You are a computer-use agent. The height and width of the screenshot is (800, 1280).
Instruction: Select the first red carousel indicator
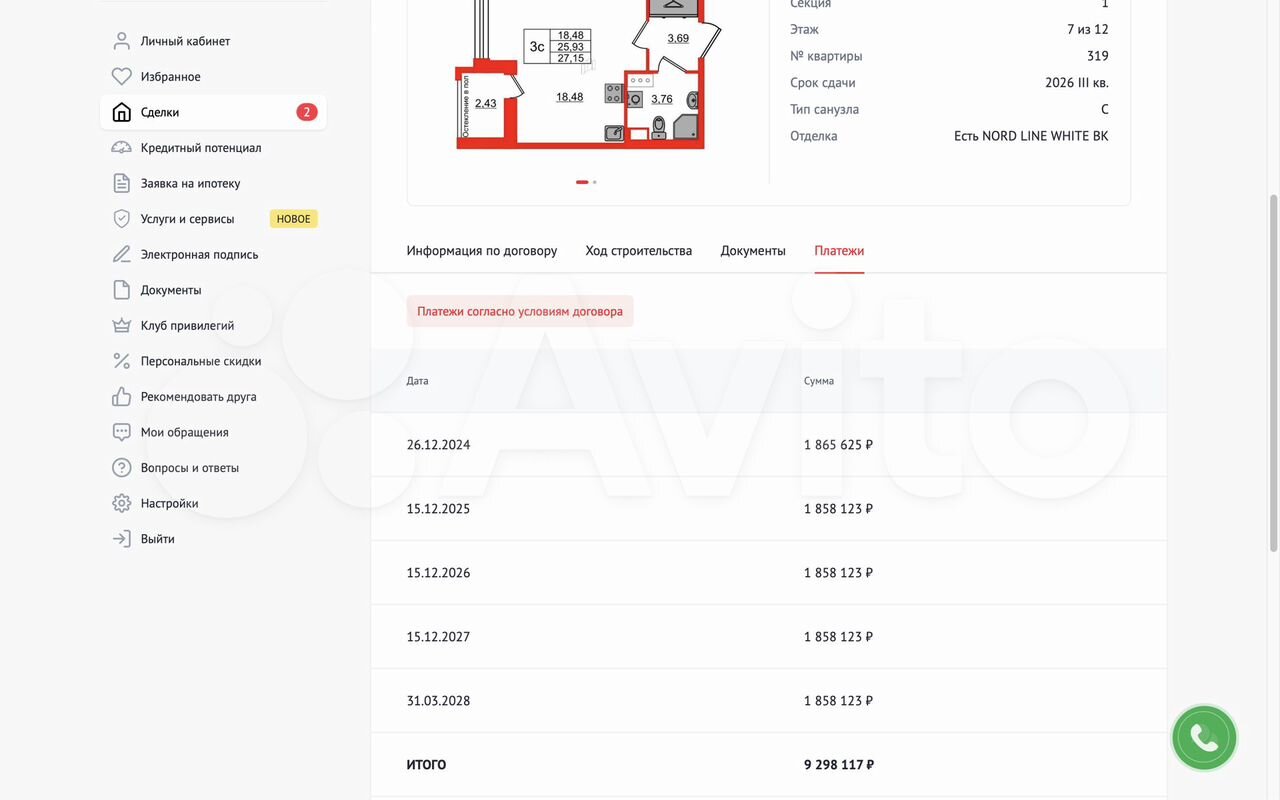[582, 182]
